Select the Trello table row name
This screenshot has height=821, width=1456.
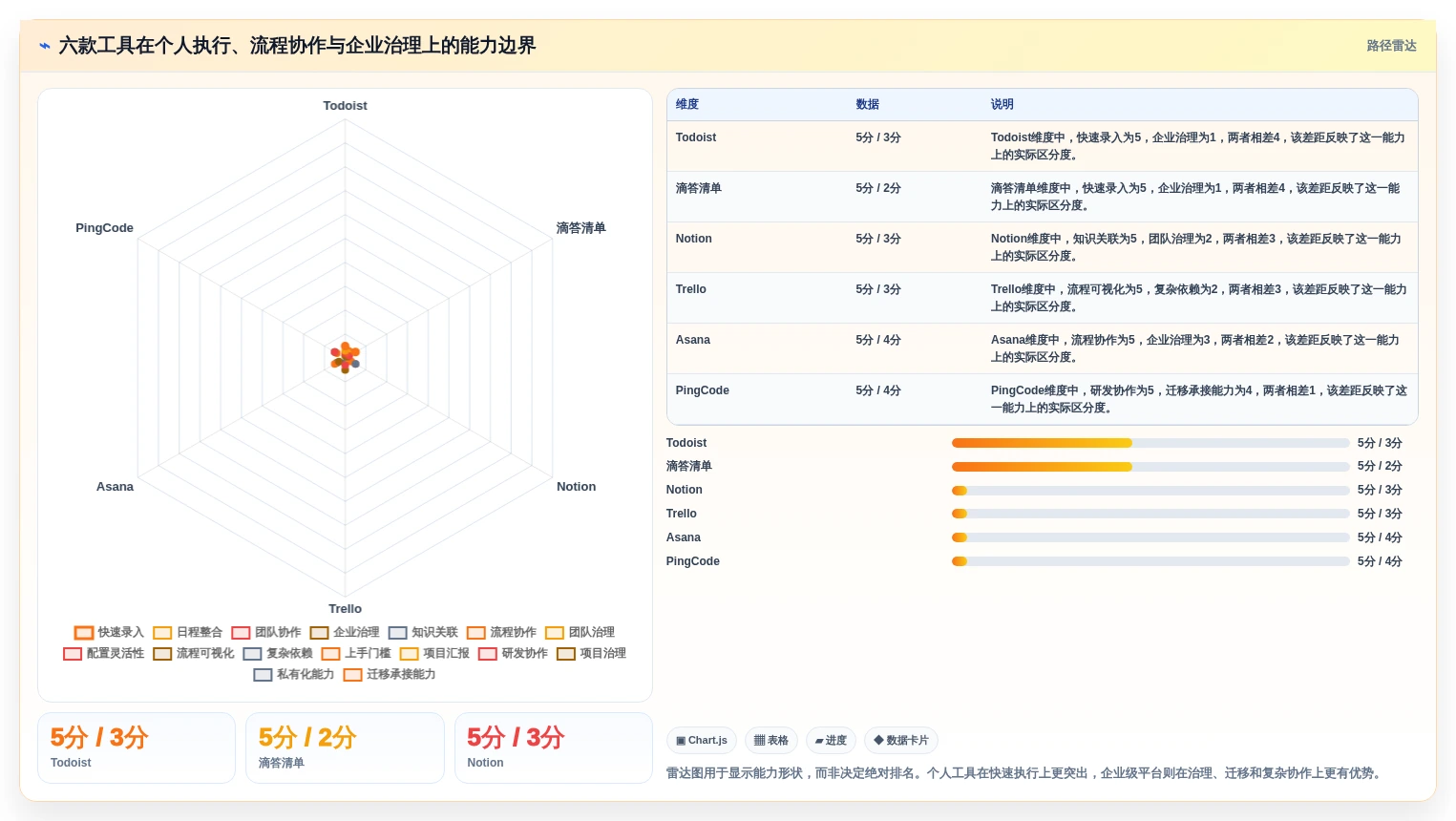(x=691, y=289)
